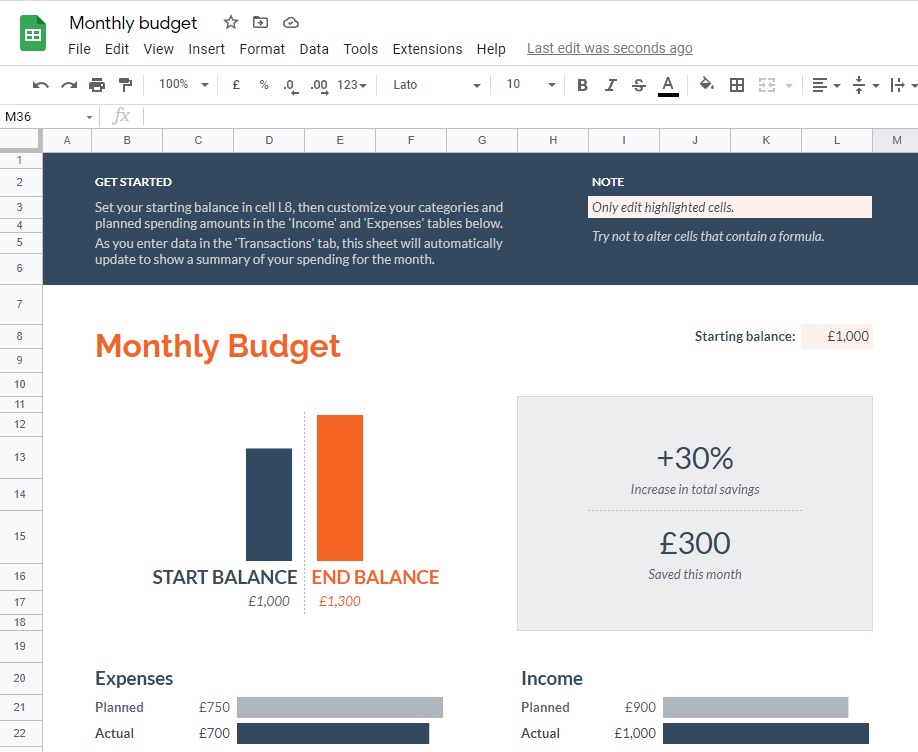Open the print dialog

coord(97,85)
